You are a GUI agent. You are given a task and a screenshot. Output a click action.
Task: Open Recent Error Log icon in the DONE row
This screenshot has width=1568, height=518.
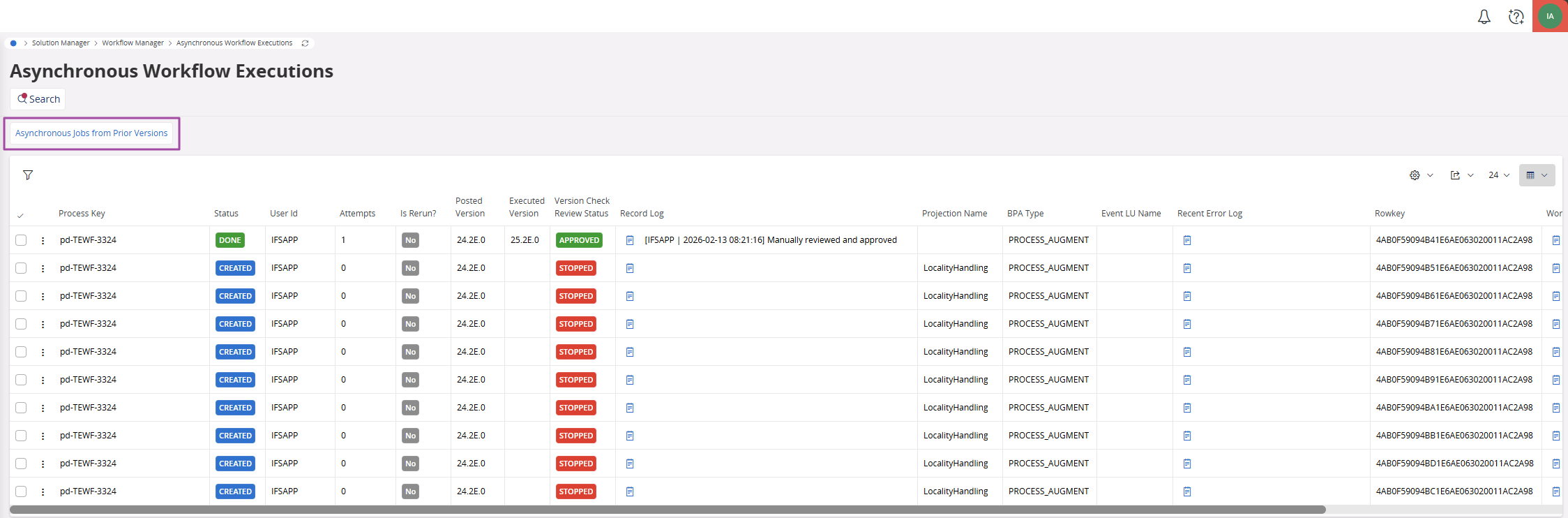pos(1187,240)
